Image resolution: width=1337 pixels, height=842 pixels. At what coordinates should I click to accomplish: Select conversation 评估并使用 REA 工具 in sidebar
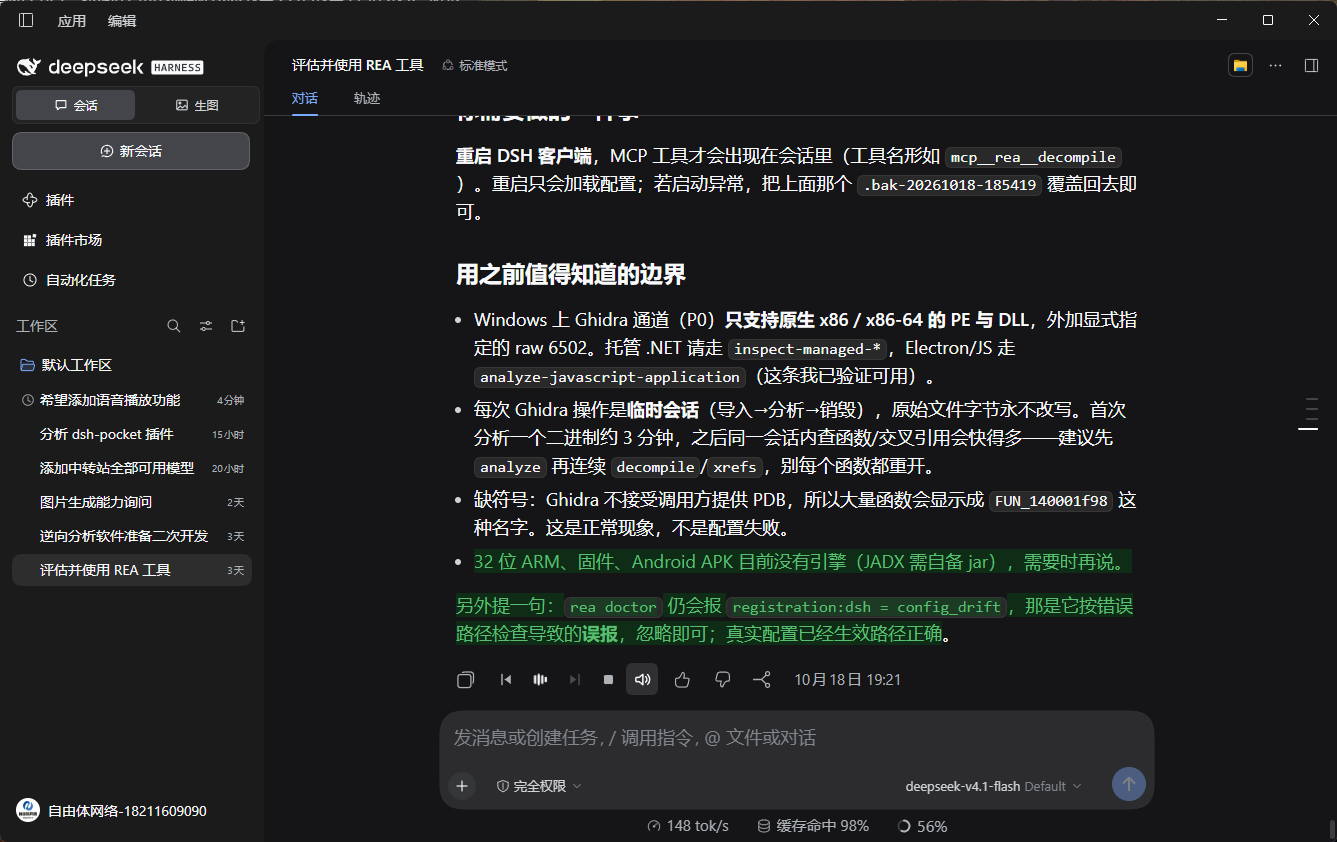(131, 570)
